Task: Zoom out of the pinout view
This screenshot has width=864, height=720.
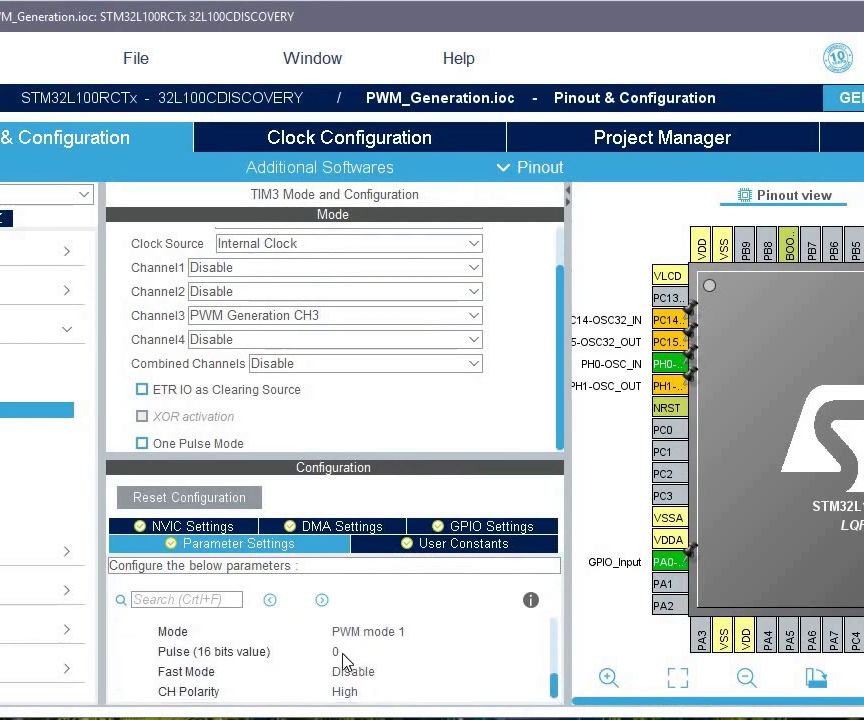Action: (x=747, y=678)
